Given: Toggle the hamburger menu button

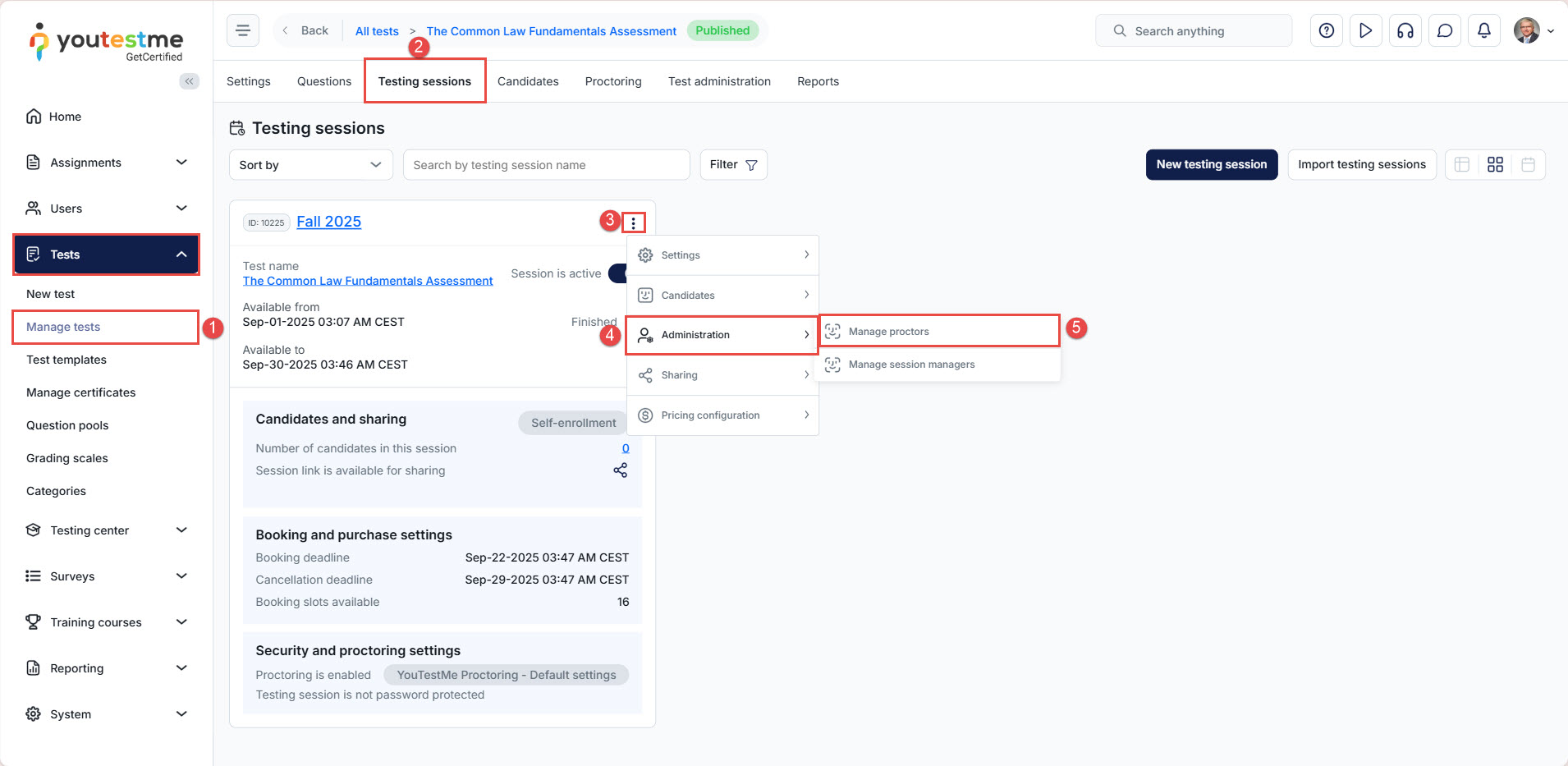Looking at the screenshot, I should pyautogui.click(x=243, y=31).
